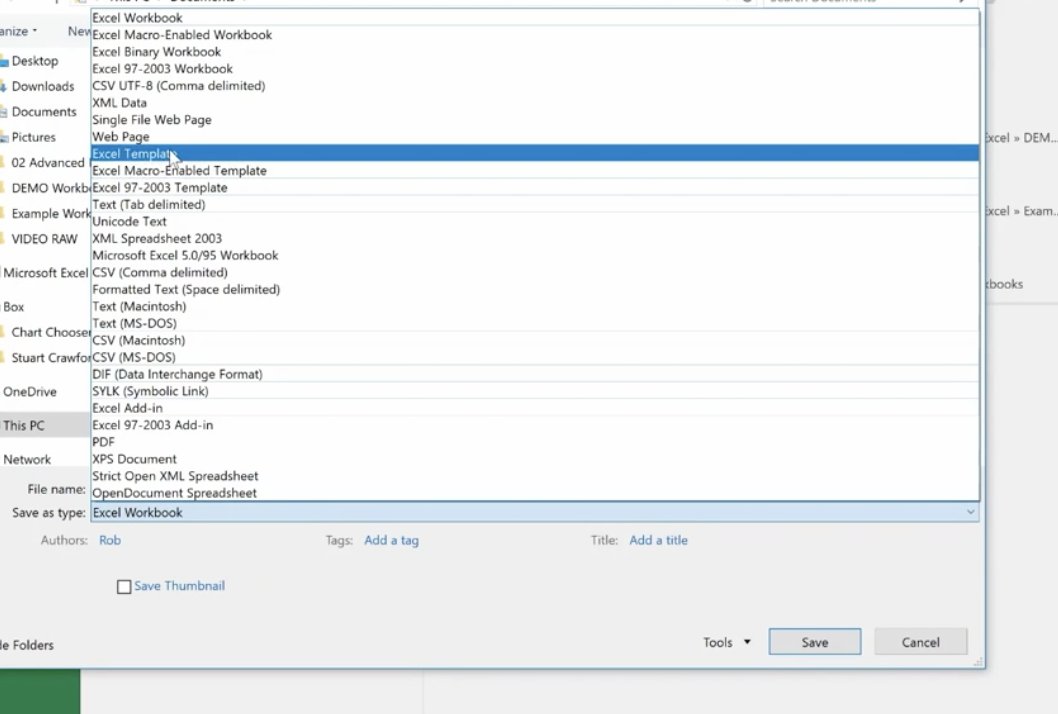This screenshot has width=1058, height=714.
Task: Choose Excel Macro-Enabled Workbook file type
Action: (x=535, y=34)
